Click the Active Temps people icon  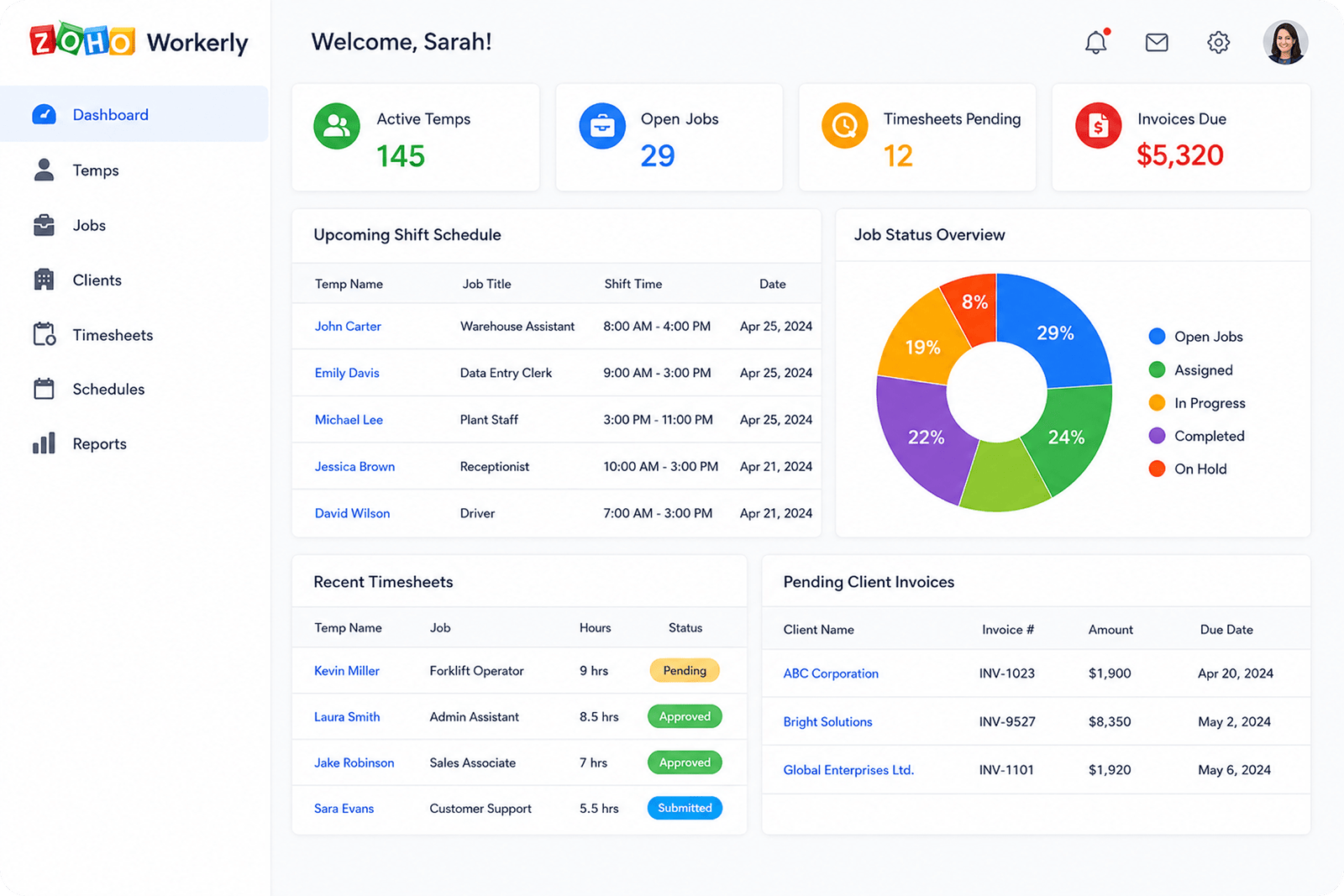point(337,126)
